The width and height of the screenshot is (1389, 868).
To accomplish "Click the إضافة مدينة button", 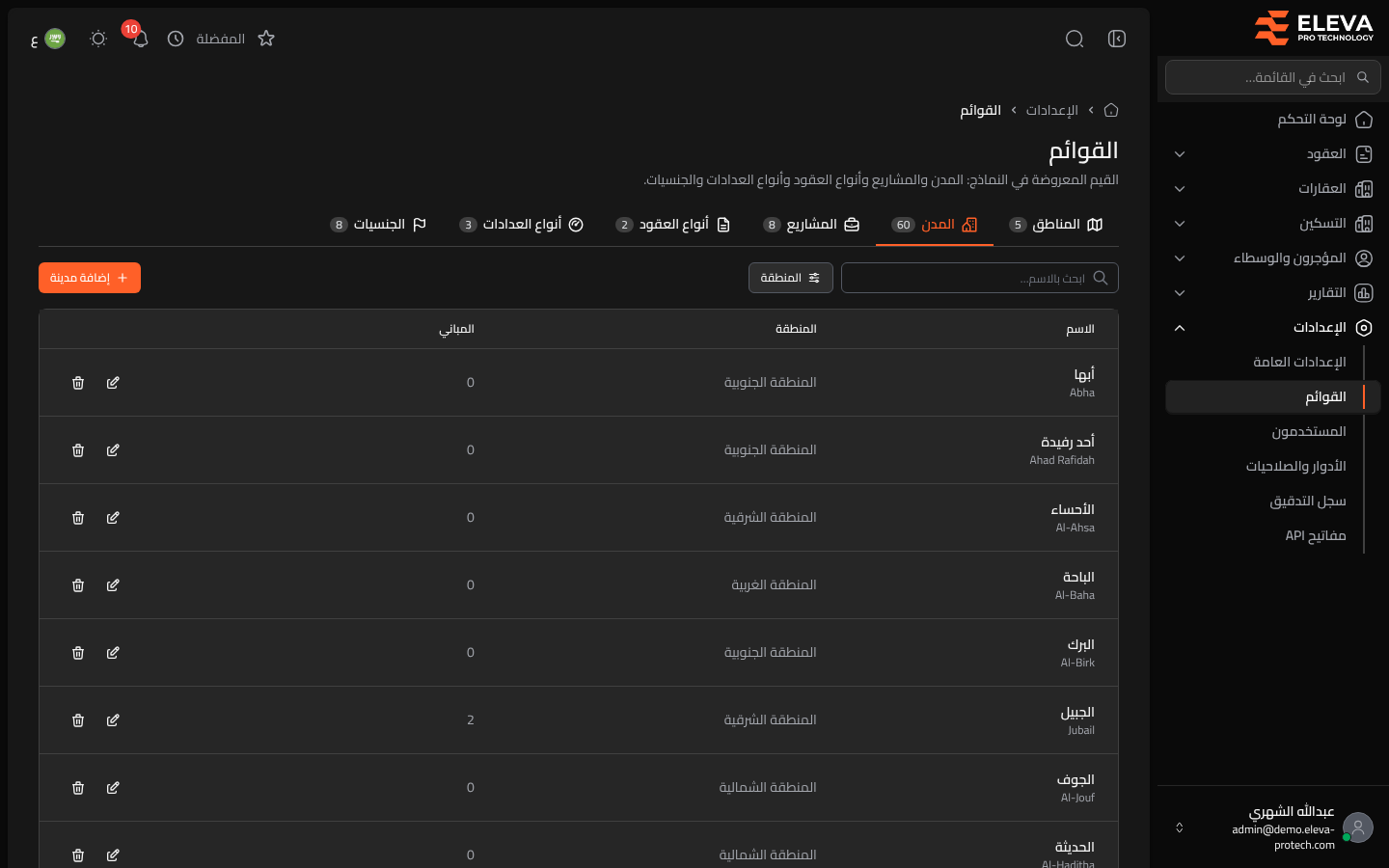I will [x=90, y=278].
